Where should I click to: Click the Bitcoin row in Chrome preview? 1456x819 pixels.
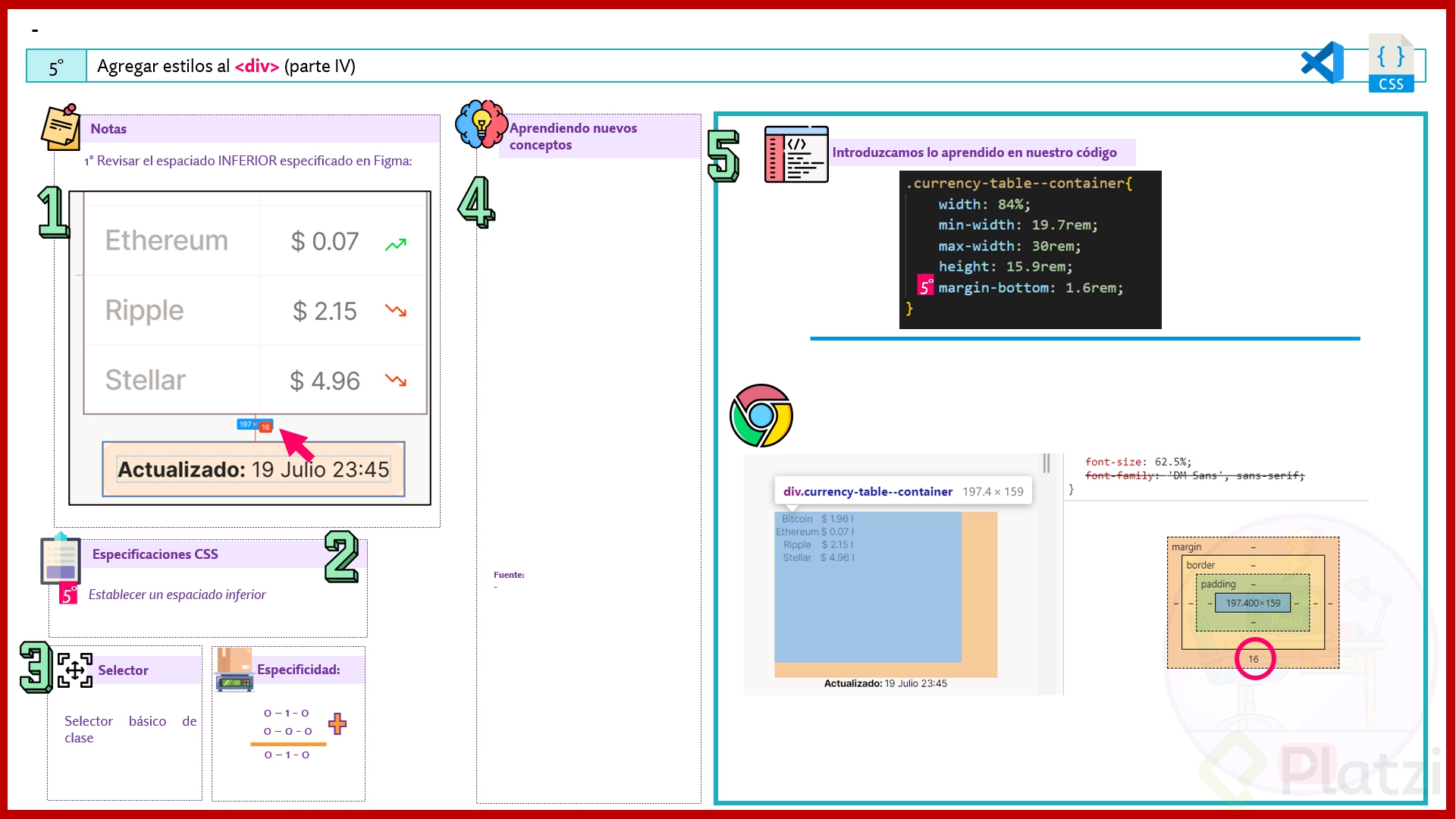(x=817, y=519)
